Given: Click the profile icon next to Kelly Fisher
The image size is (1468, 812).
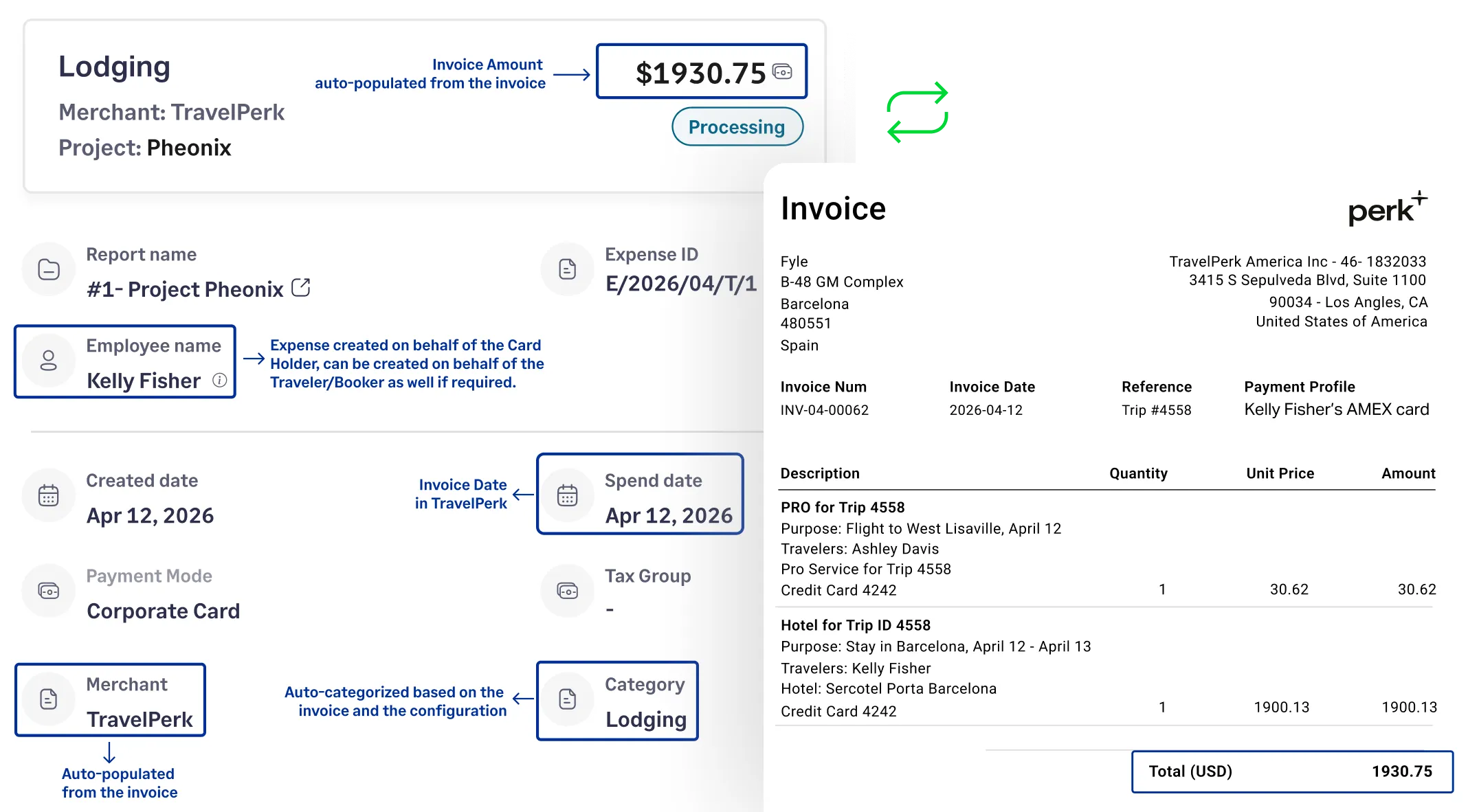Looking at the screenshot, I should pyautogui.click(x=48, y=361).
